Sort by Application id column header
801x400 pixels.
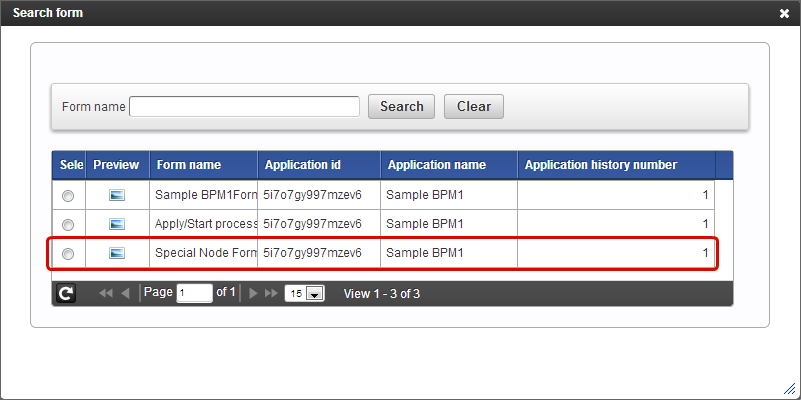319,165
